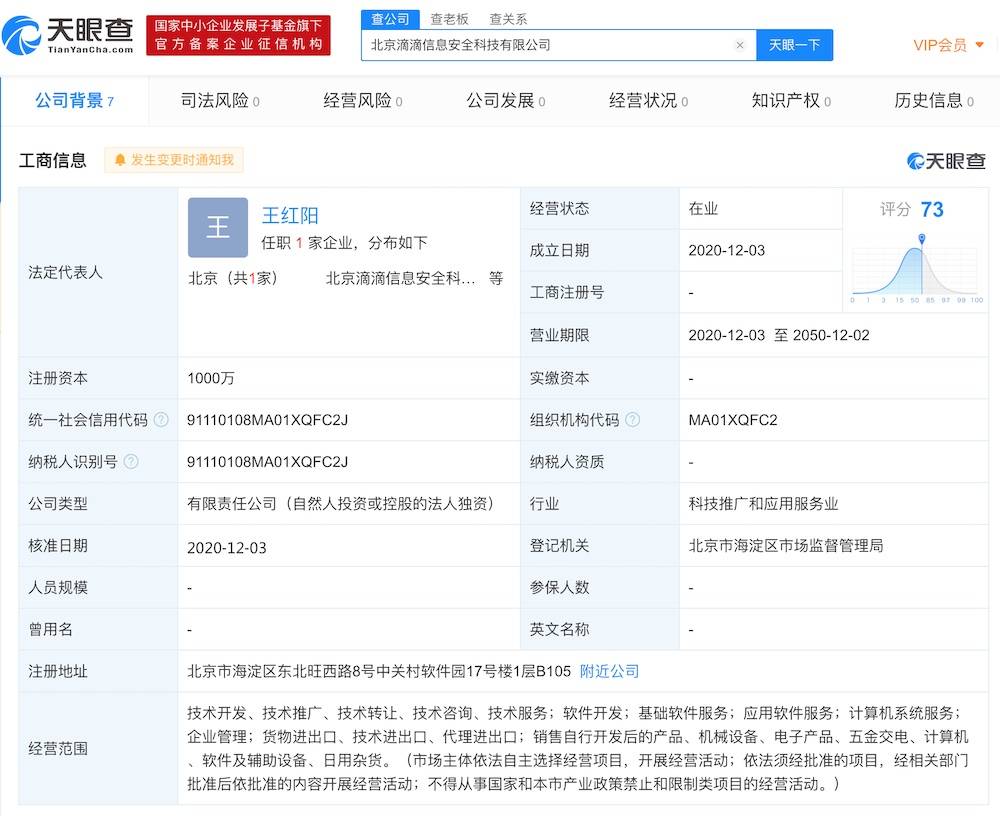
Task: Clear the search box with the X icon
Action: (x=740, y=45)
